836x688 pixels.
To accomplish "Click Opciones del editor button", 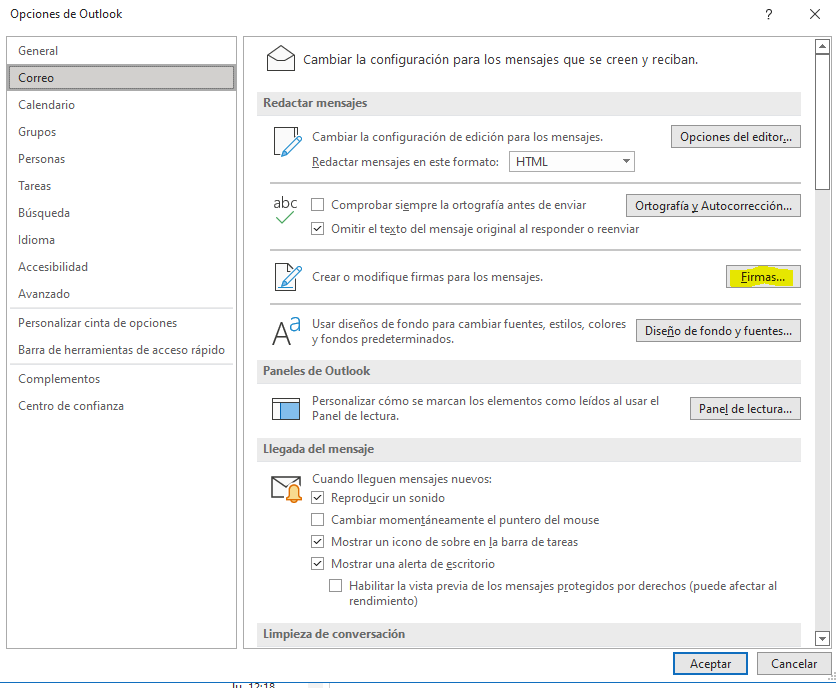I will tap(736, 137).
